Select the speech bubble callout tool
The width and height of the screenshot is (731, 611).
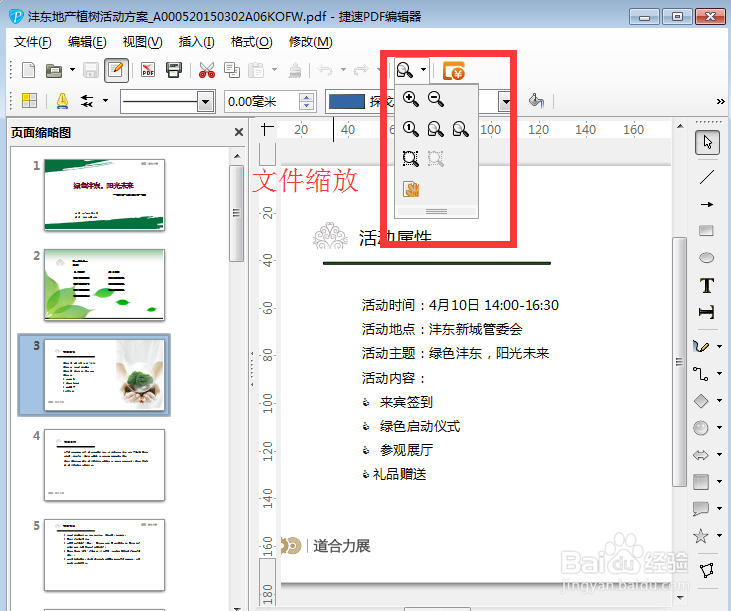tap(701, 508)
